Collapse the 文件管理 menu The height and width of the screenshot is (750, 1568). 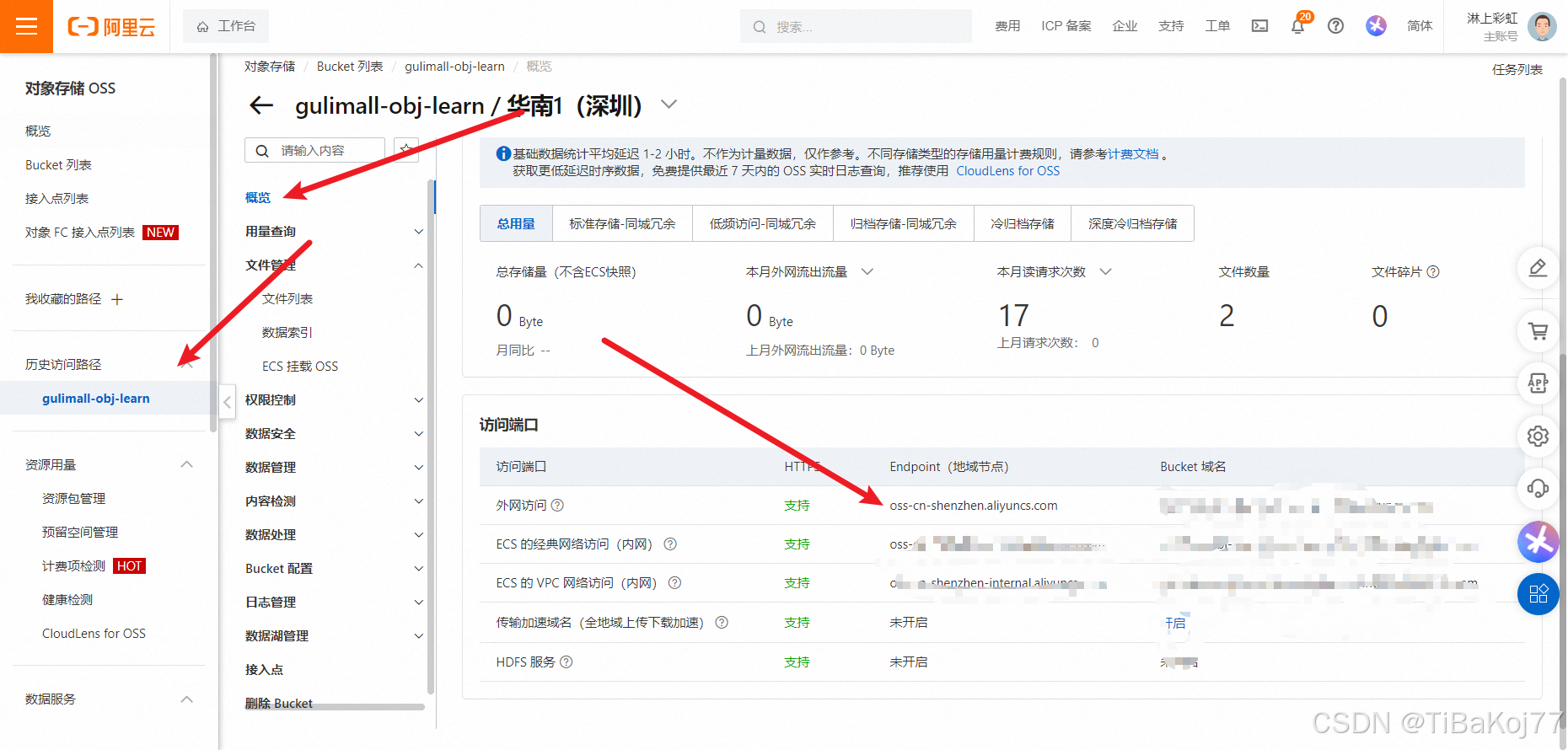[x=418, y=265]
